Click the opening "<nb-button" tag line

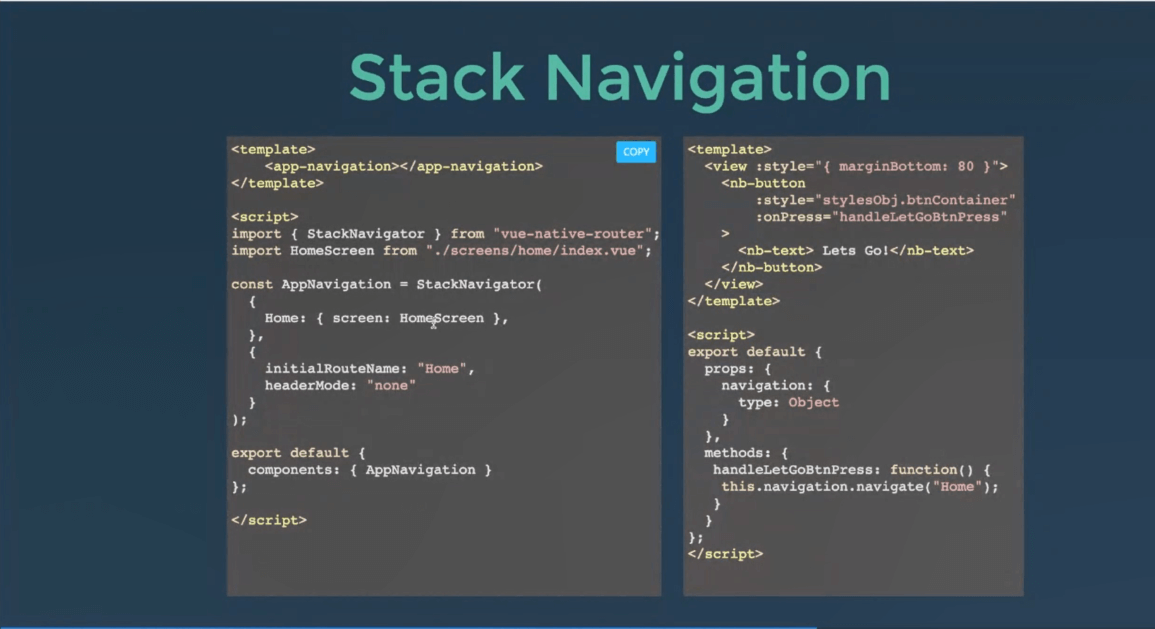click(x=763, y=183)
